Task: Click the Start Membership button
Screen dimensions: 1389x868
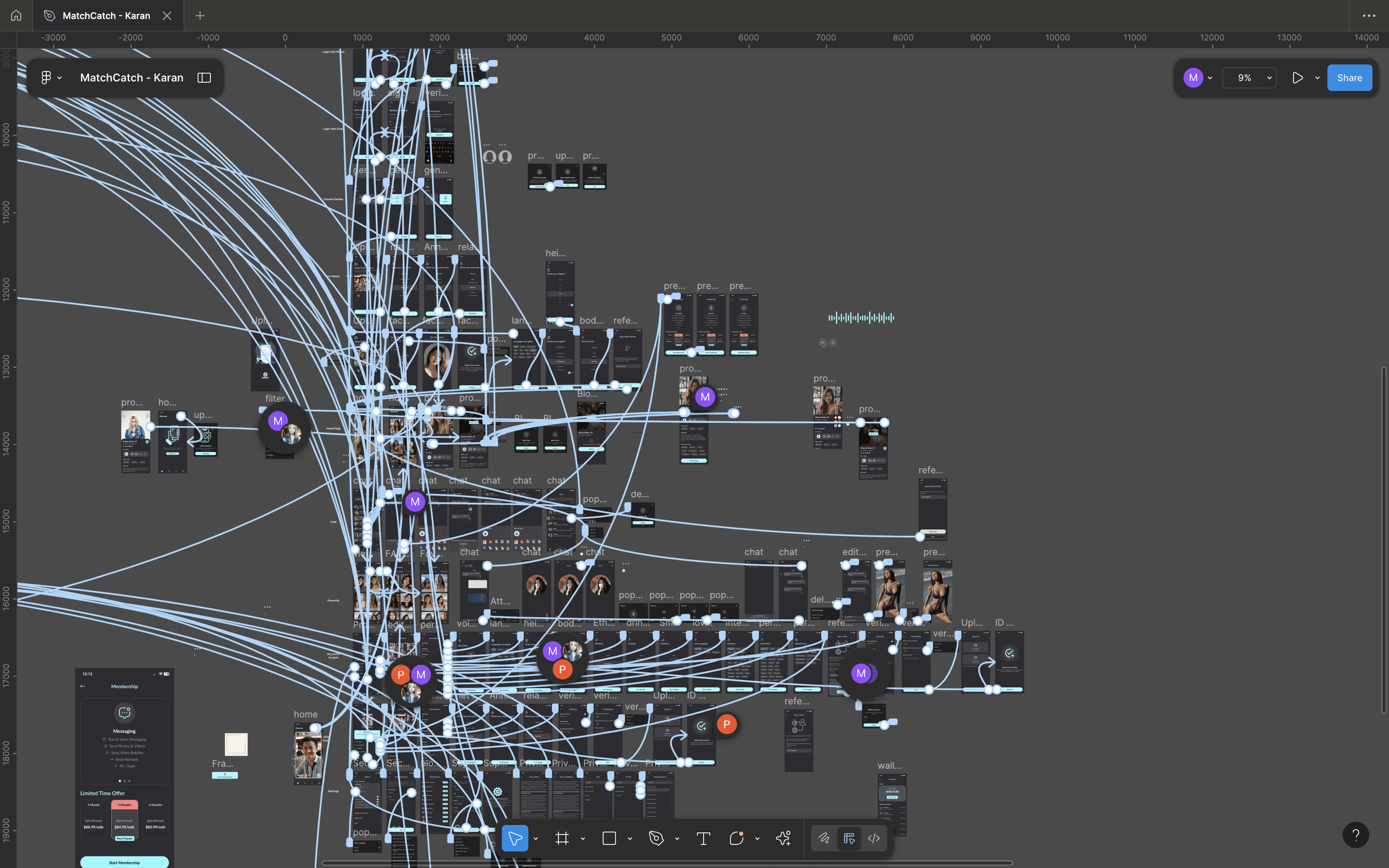Action: pos(124,862)
